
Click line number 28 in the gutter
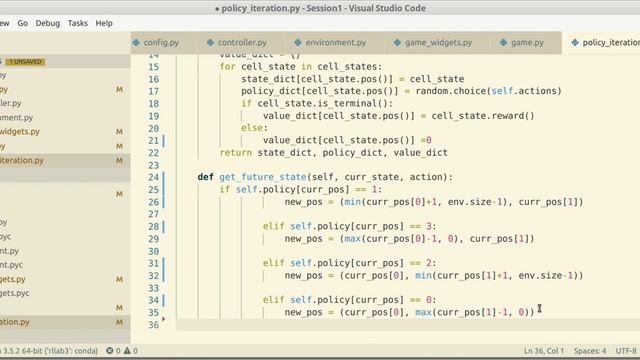153,227
